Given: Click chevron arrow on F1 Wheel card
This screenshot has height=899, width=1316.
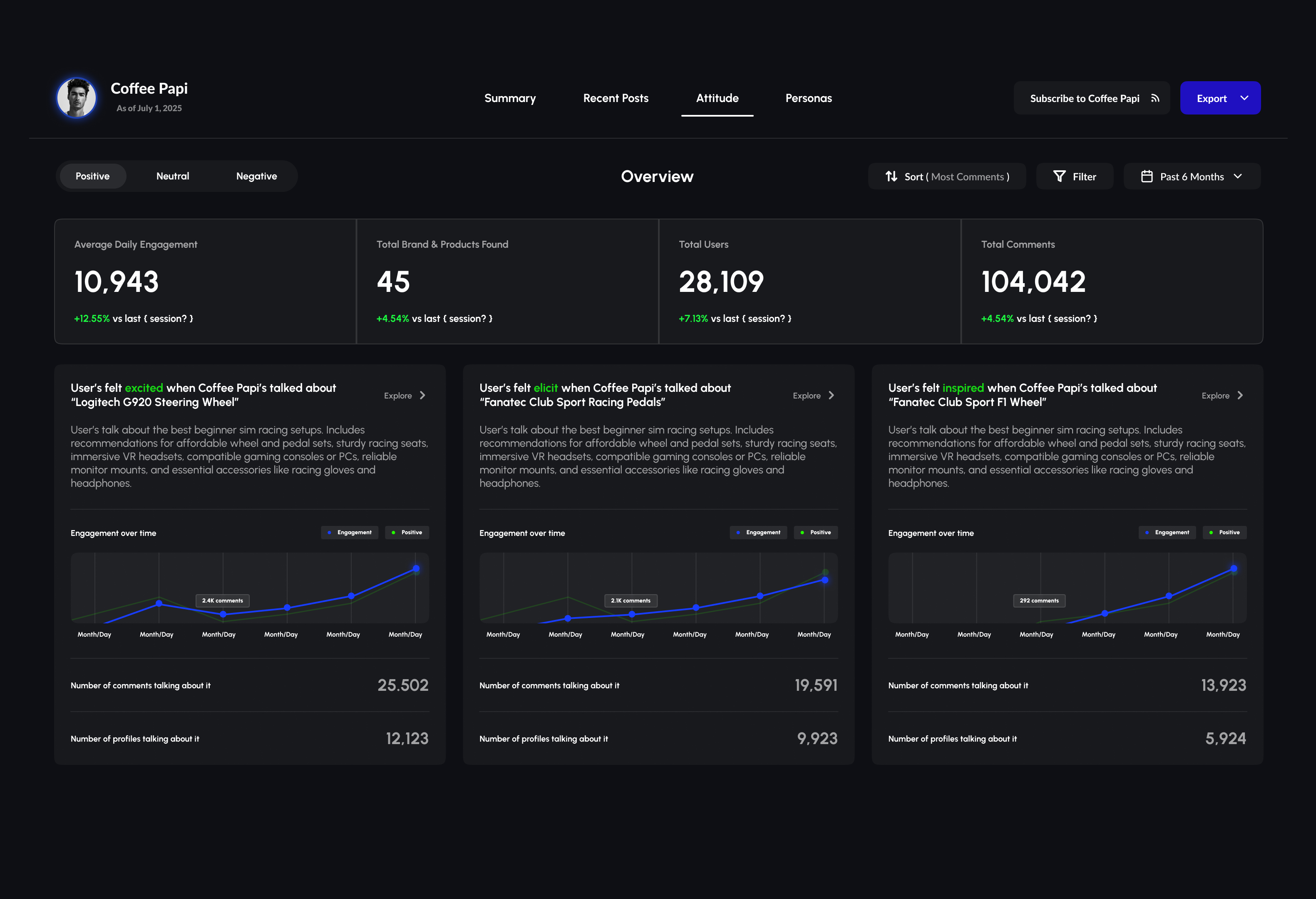Looking at the screenshot, I should [x=1240, y=396].
